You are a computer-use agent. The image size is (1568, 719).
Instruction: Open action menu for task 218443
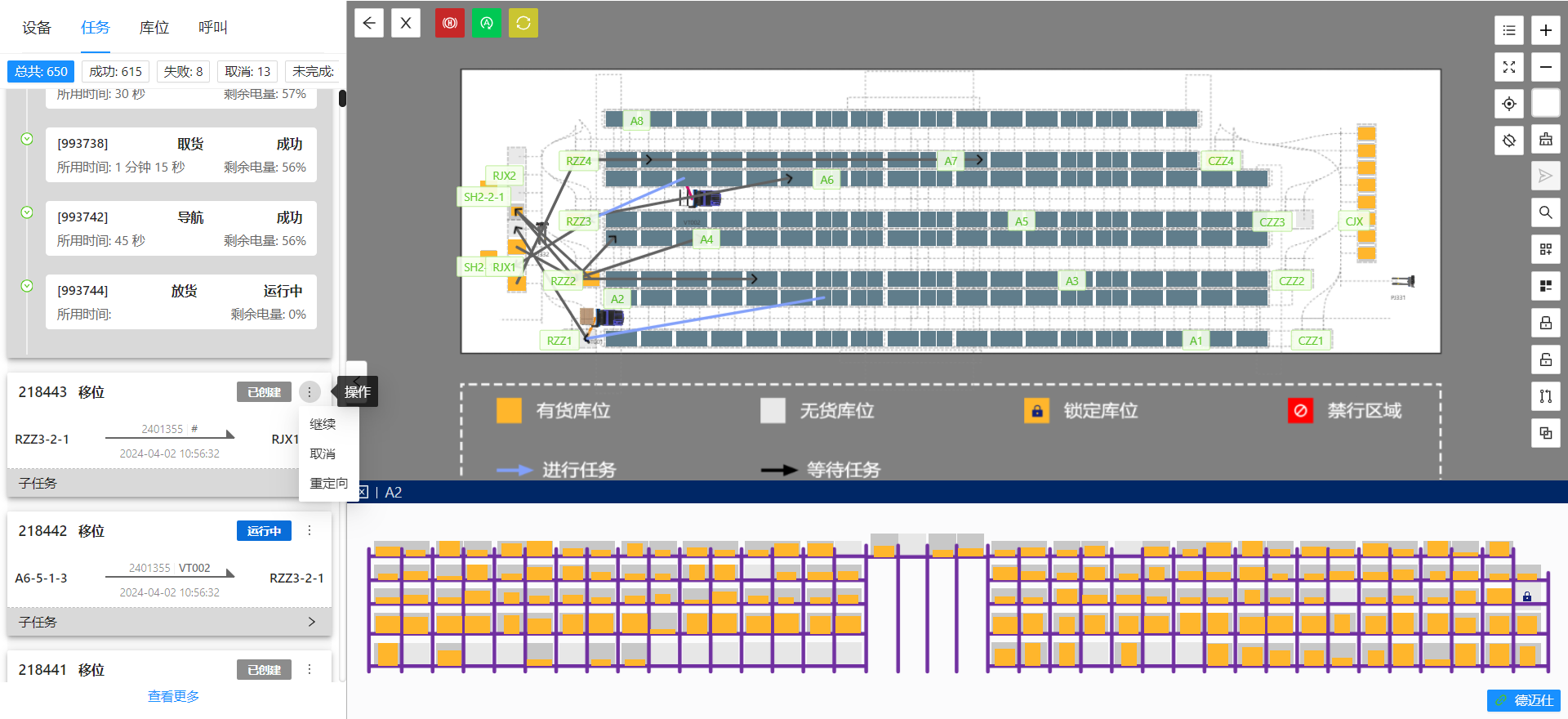click(x=310, y=392)
